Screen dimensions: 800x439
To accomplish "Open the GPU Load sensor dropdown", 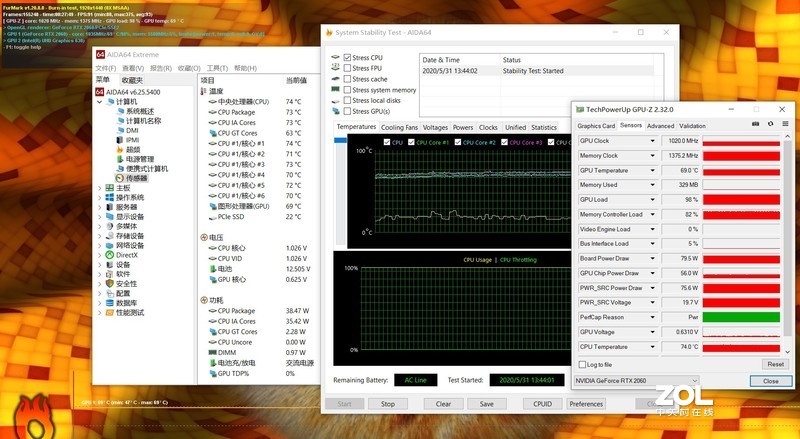I will point(652,200).
